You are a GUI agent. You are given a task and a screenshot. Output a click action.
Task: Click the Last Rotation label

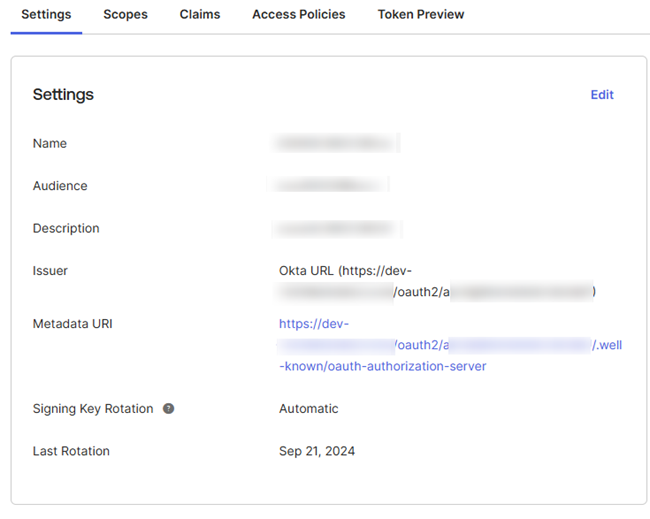point(71,451)
